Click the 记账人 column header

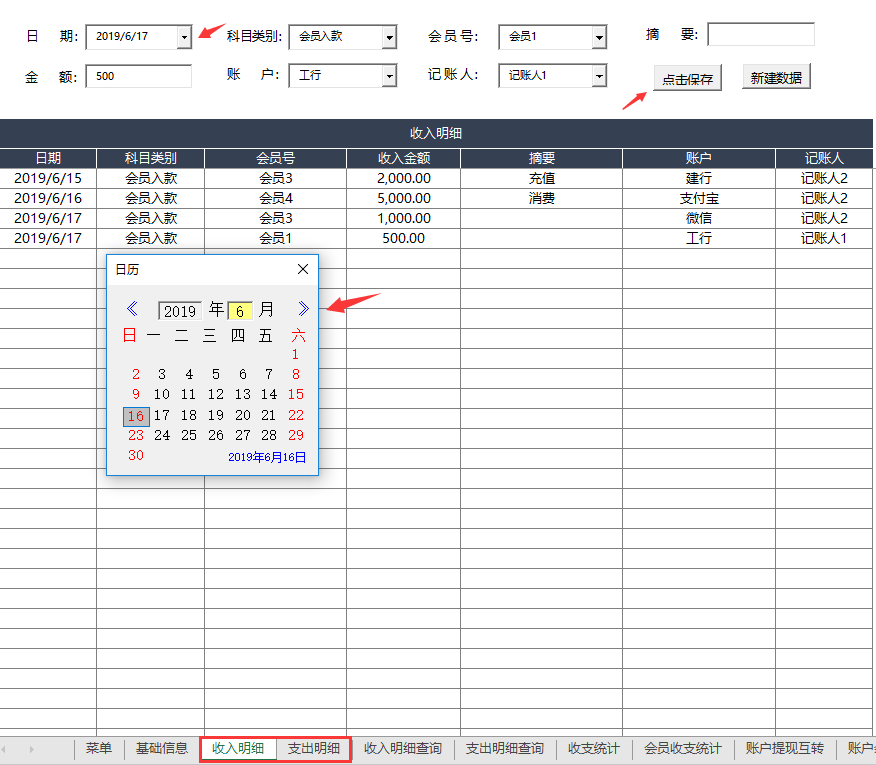(824, 158)
